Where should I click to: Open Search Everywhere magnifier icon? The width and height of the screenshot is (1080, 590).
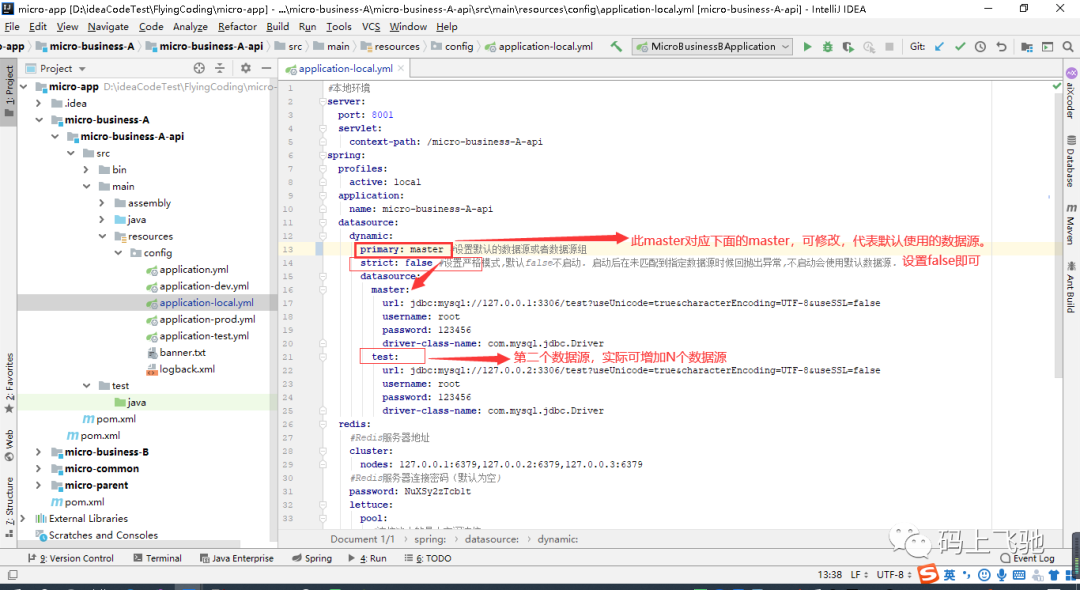coord(1068,47)
